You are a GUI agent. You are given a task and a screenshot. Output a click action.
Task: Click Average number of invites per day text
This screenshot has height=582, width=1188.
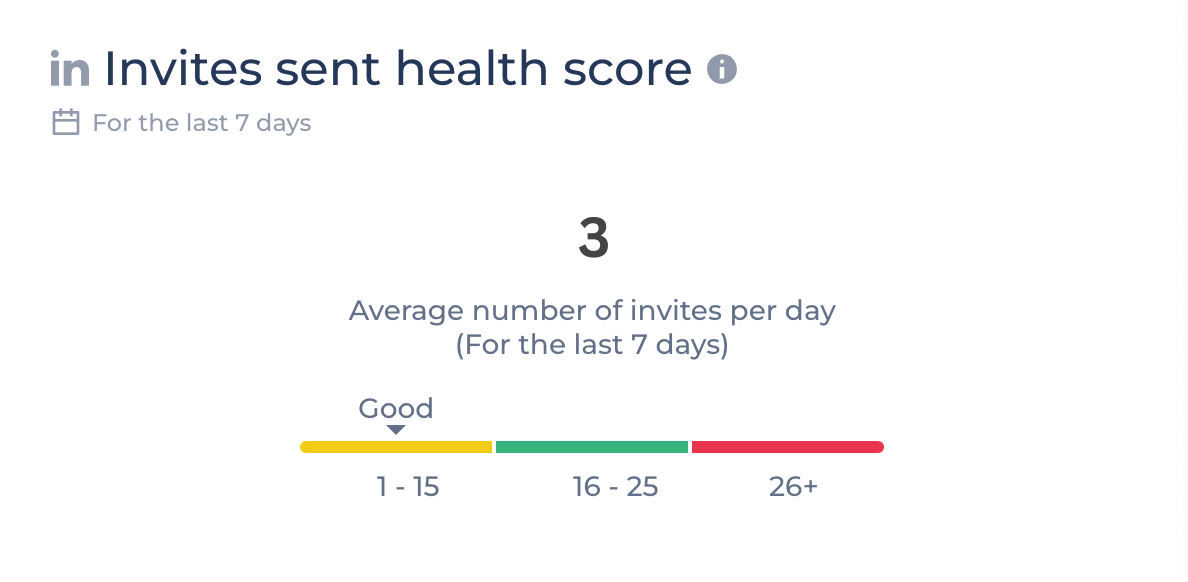coord(592,311)
